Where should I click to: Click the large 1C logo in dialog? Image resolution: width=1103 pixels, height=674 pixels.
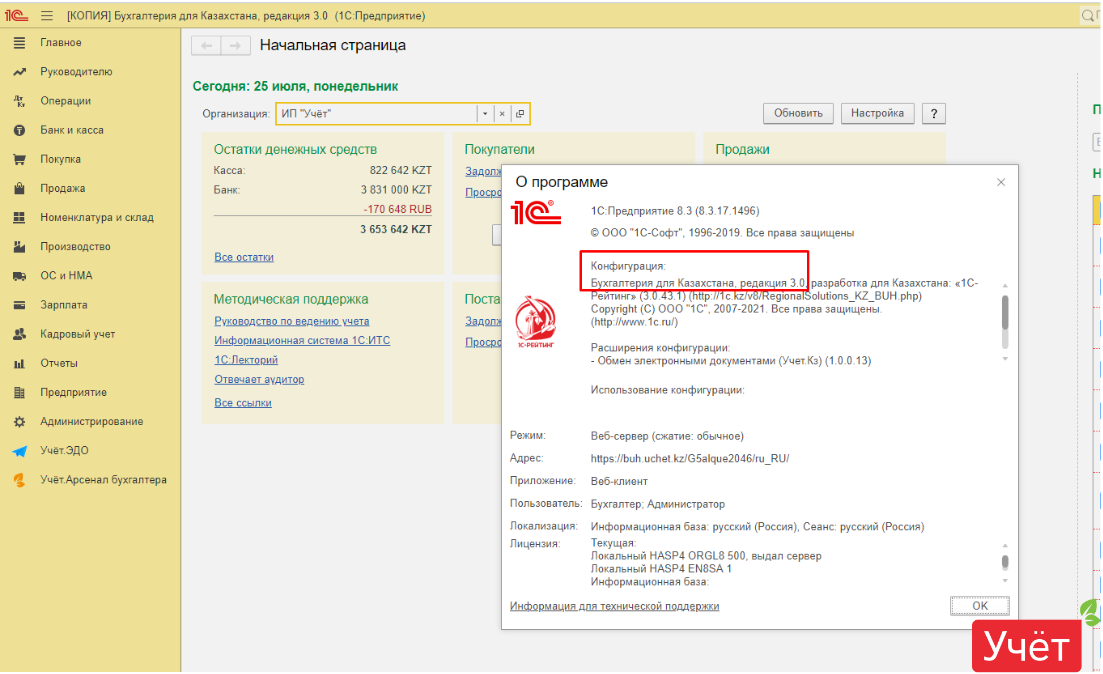click(x=536, y=212)
